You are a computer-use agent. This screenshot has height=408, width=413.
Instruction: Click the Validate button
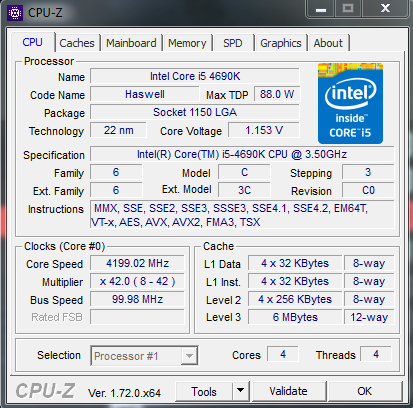(x=289, y=391)
